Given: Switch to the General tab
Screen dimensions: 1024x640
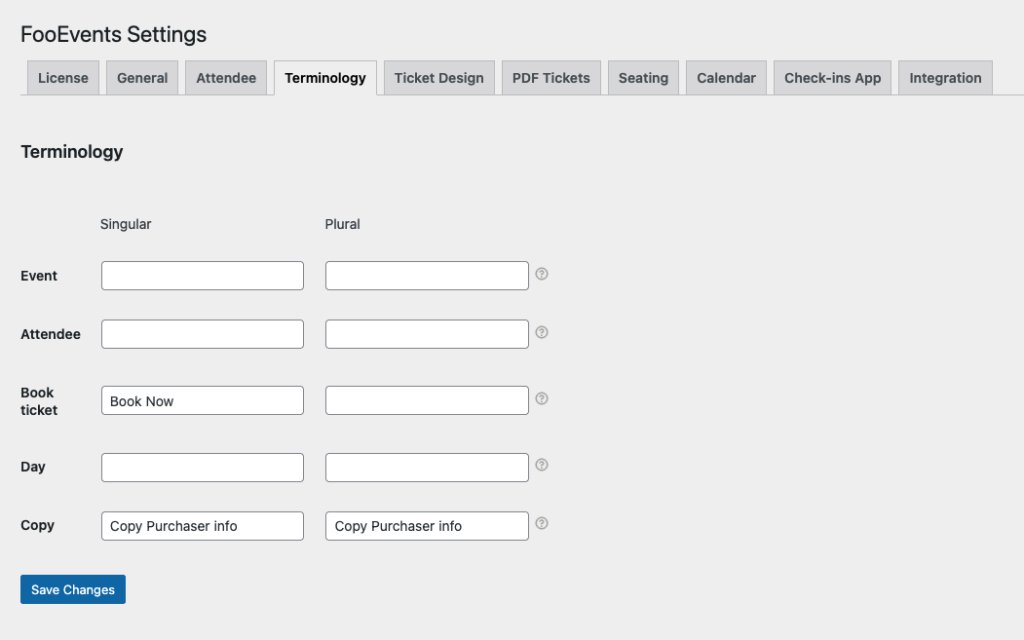Looking at the screenshot, I should point(142,78).
